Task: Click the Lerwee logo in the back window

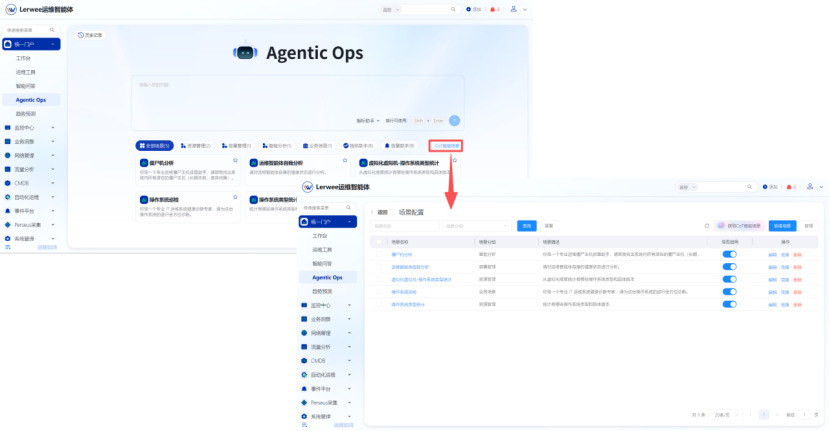Action: tap(11, 10)
